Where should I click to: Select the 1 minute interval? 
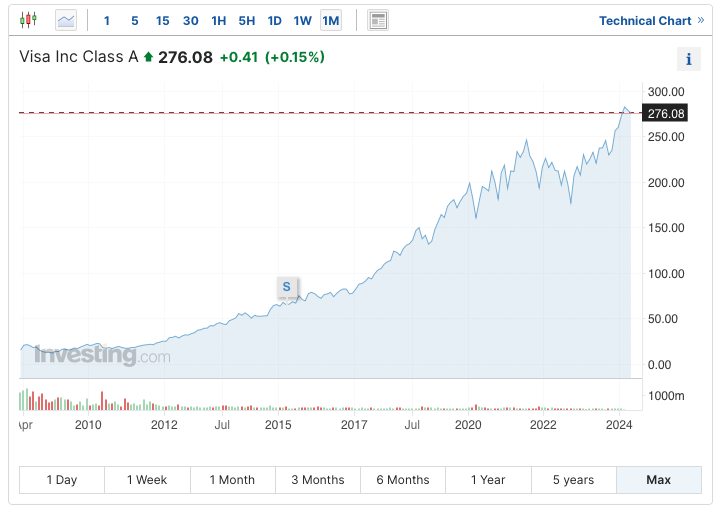107,21
